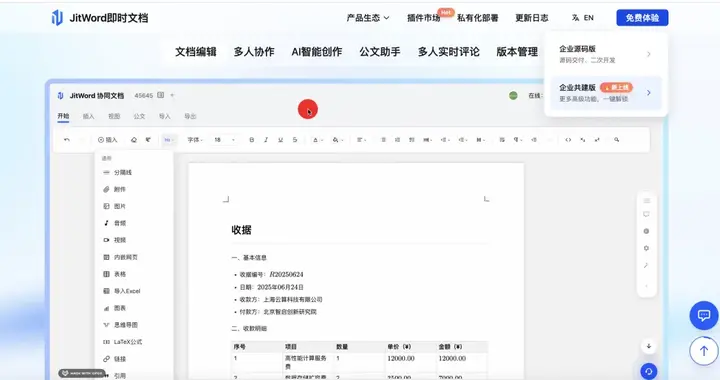Click the 插入 button in the editor toolbar

pos(107,140)
